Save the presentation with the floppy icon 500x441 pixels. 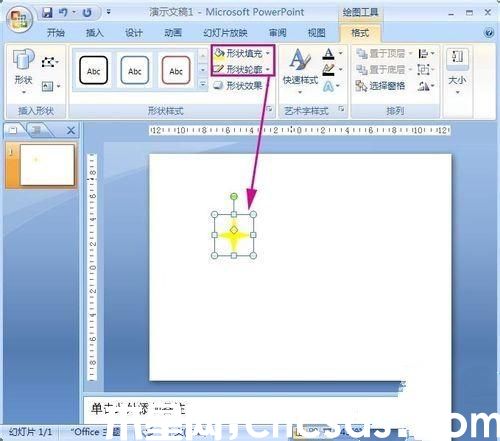47,13
